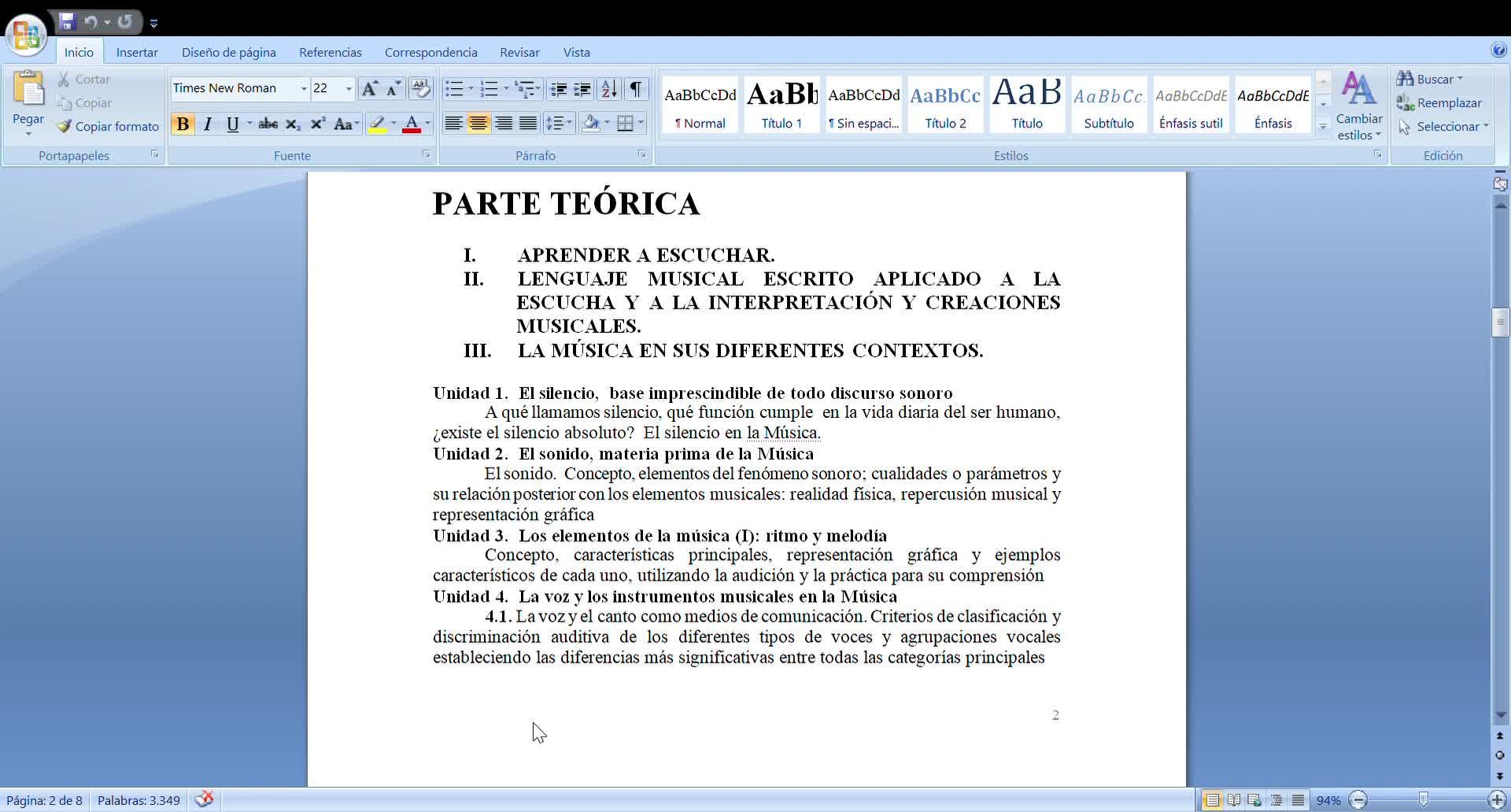Click zoom out minus button

(x=1358, y=800)
